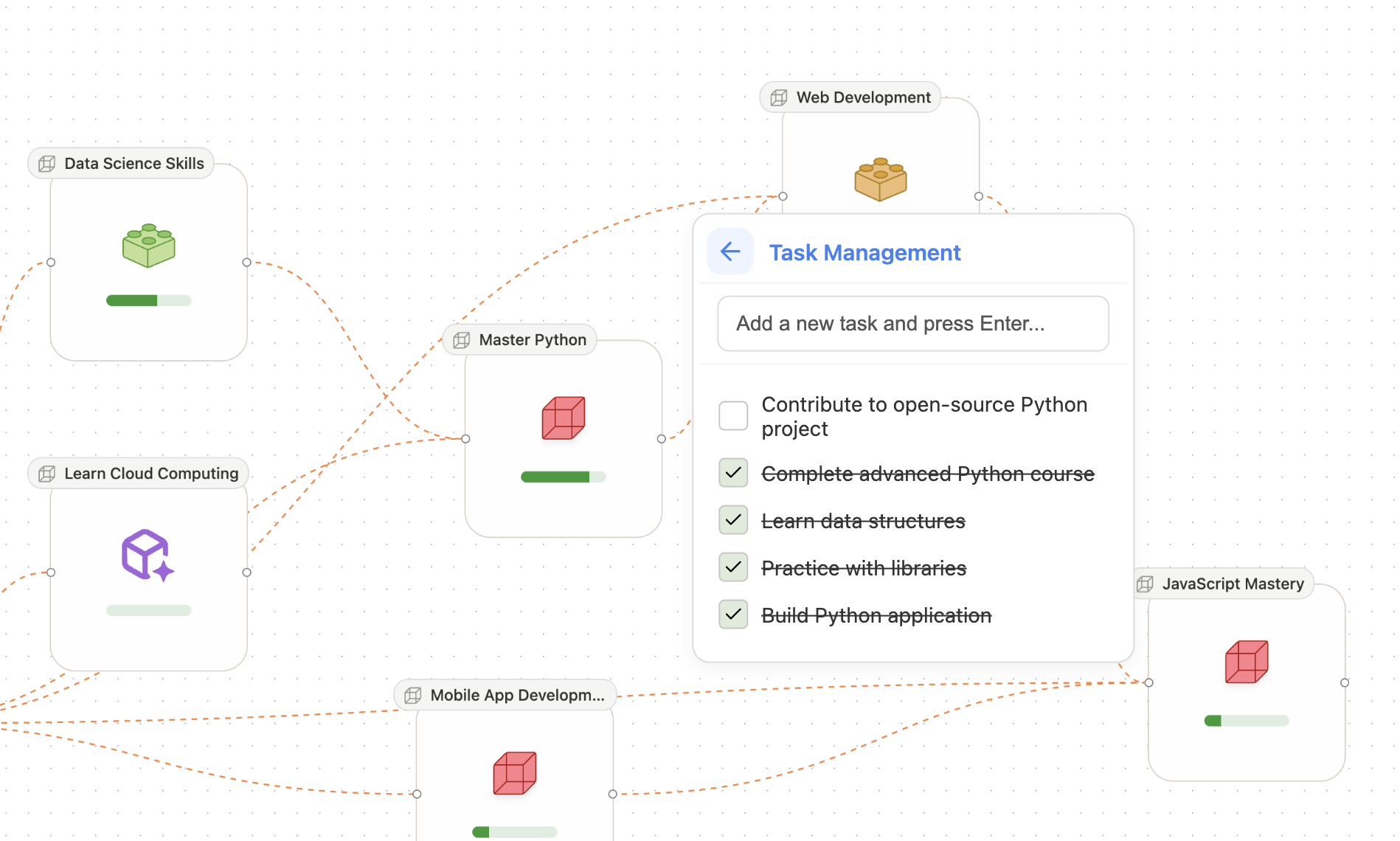
Task: Click the Master Python progress bar
Action: click(563, 477)
